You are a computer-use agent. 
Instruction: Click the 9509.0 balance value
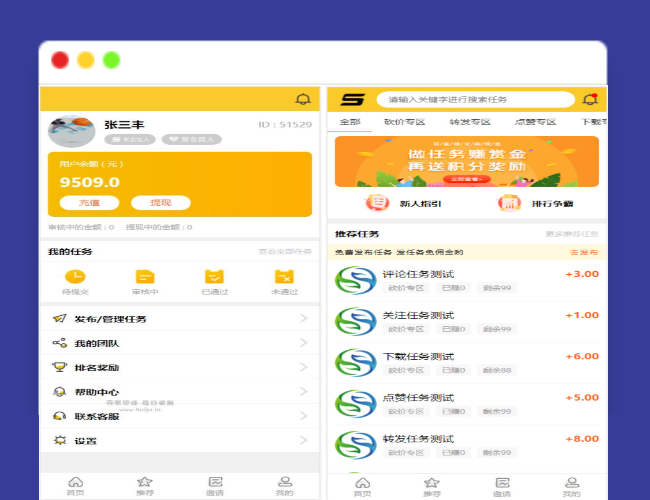tap(90, 182)
